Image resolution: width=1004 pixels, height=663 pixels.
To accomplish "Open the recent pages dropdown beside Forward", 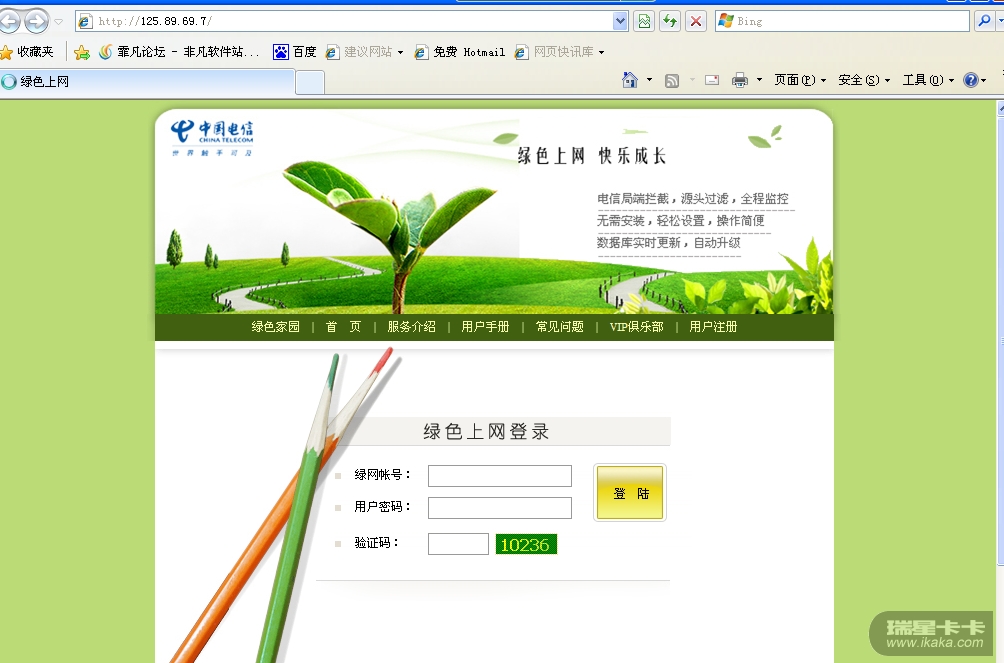I will tap(59, 22).
